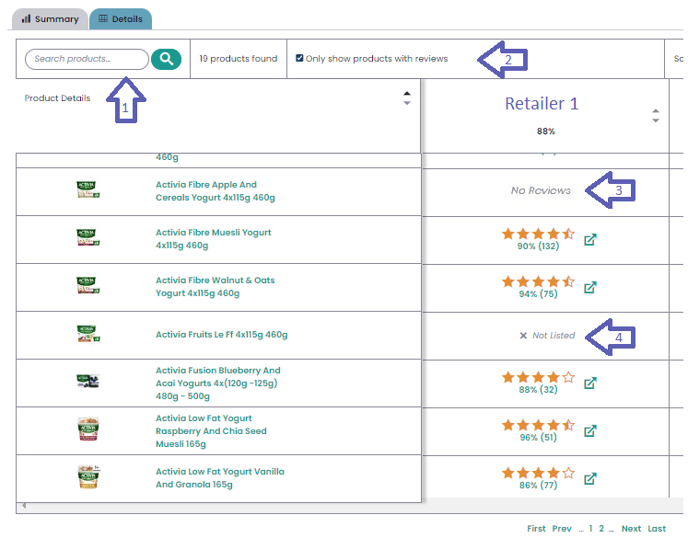Click star rating for Fusion Blueberry And Acai
This screenshot has width=688, height=538.
[x=538, y=377]
